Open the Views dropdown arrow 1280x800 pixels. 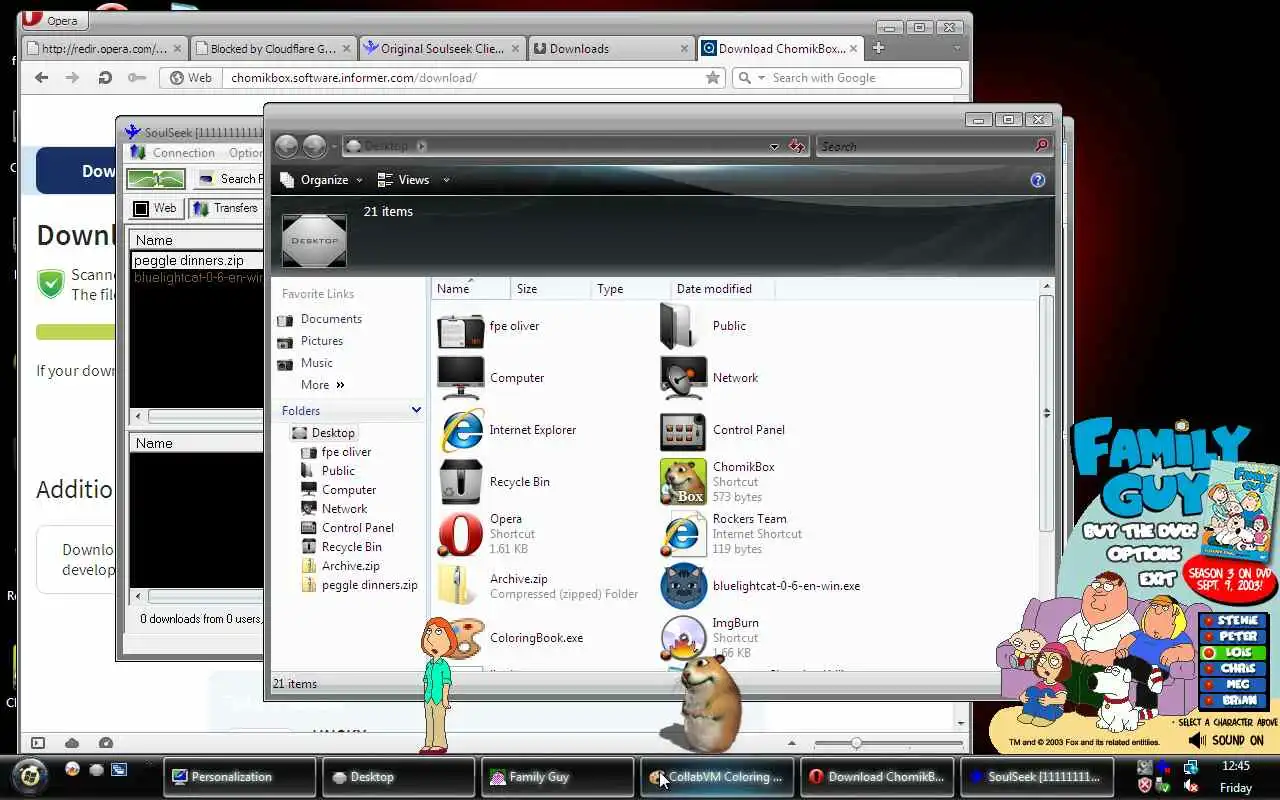point(446,180)
